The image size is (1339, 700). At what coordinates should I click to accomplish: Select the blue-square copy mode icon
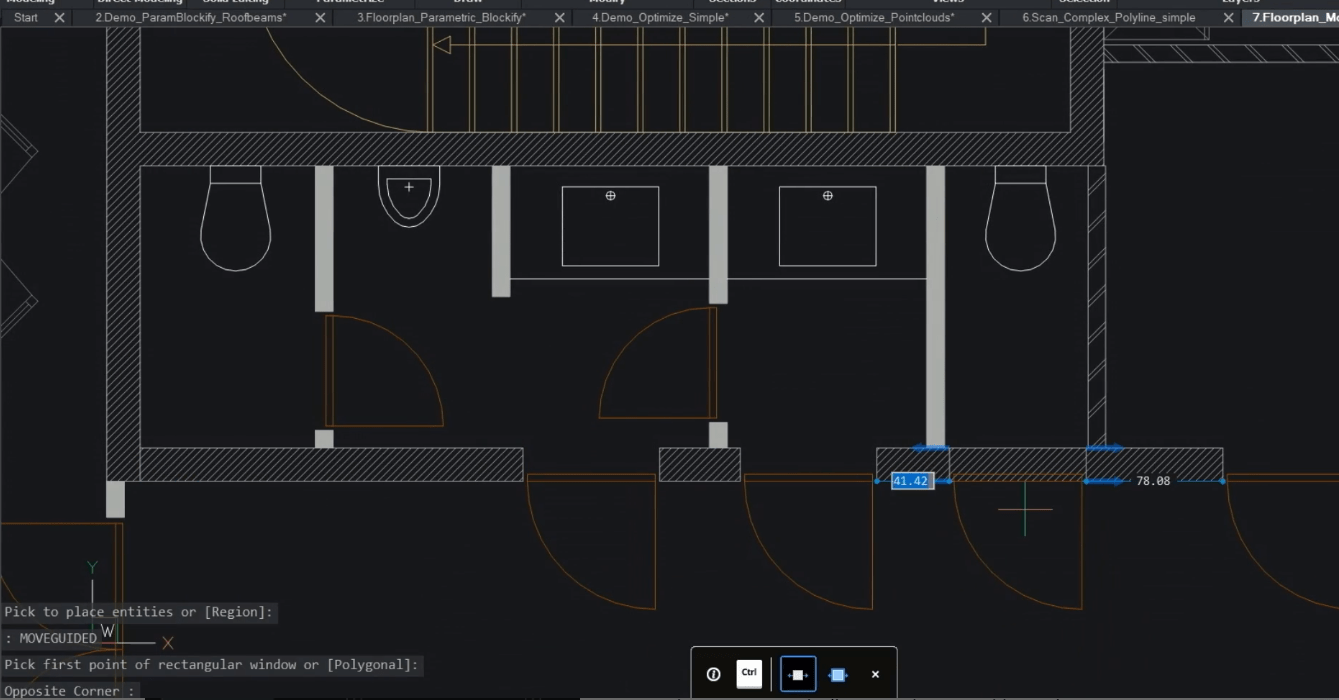[838, 675]
